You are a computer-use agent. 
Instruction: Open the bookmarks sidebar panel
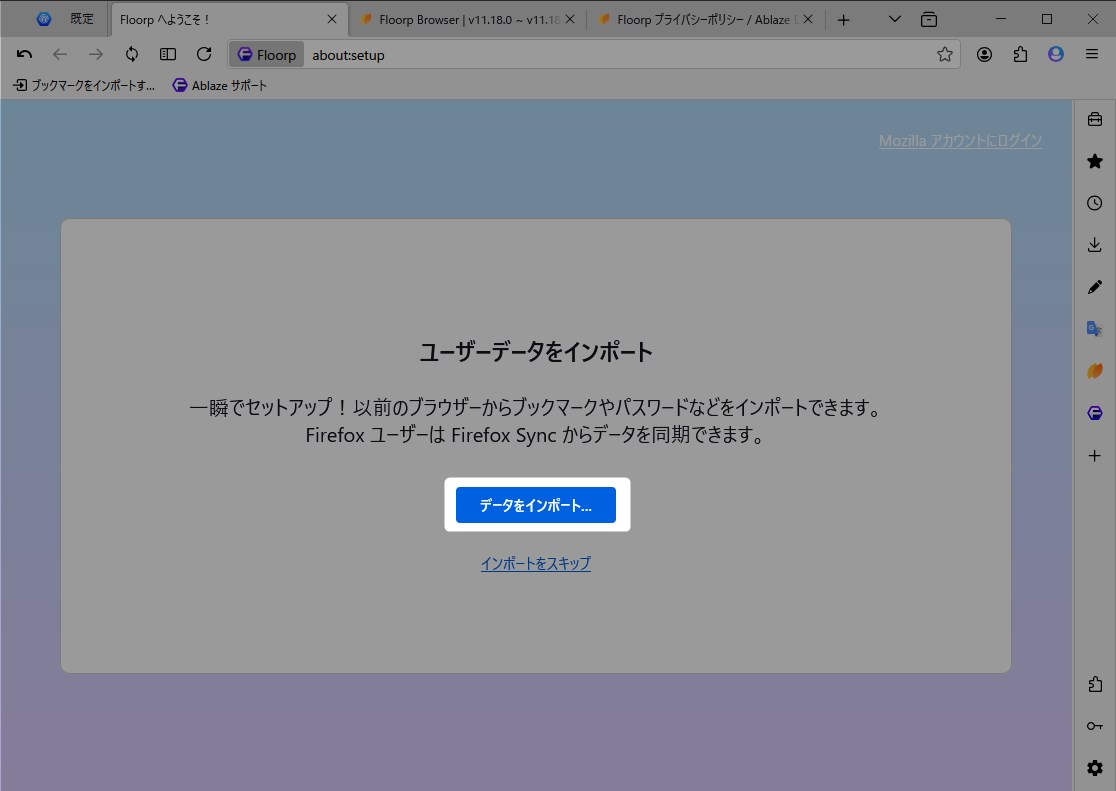click(1094, 161)
